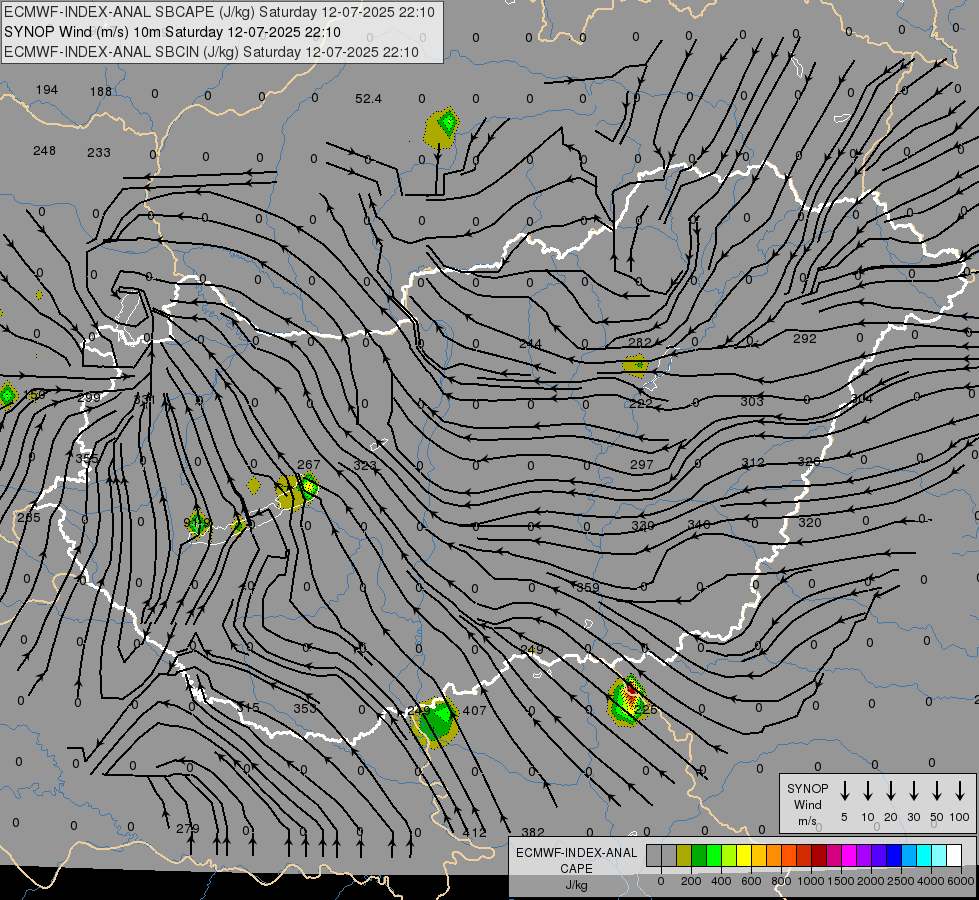Click the SYNOP Wind 10m header line
The image size is (979, 900).
pos(172,32)
